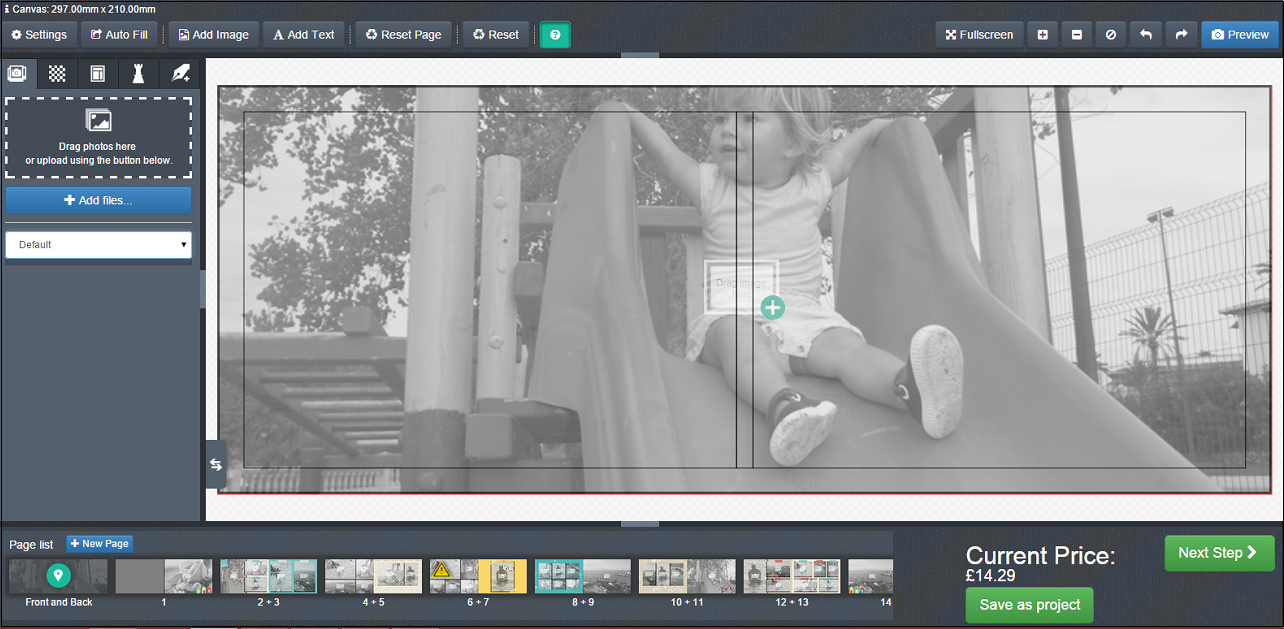1284x629 pixels.
Task: Undo the last action
Action: [1146, 35]
